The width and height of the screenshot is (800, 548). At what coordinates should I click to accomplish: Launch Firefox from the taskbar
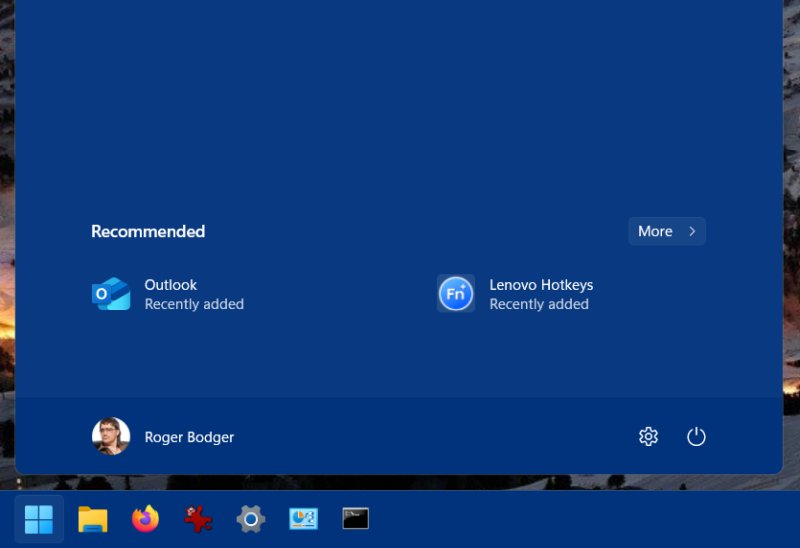(x=145, y=519)
